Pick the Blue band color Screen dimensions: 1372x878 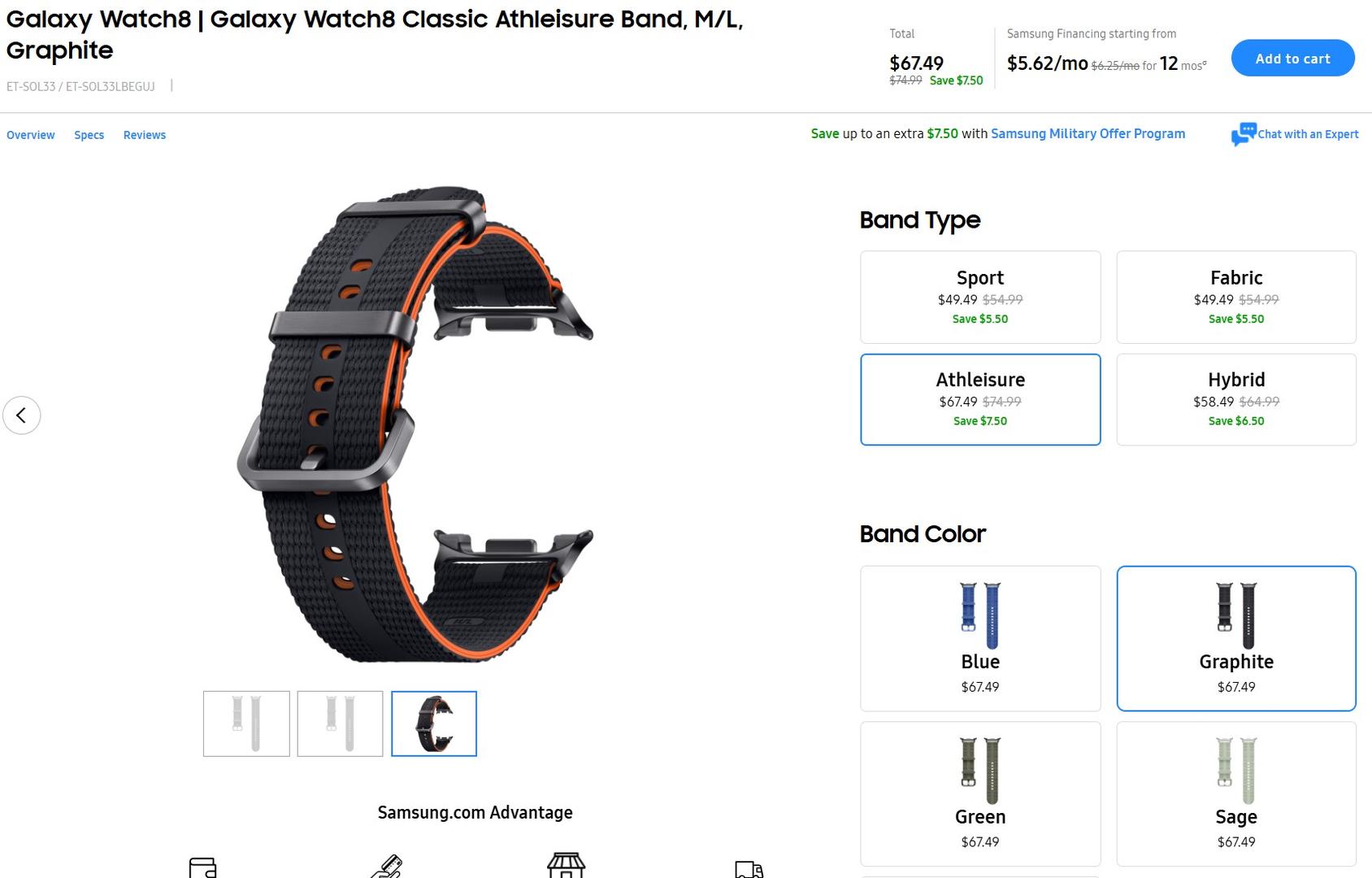click(980, 638)
